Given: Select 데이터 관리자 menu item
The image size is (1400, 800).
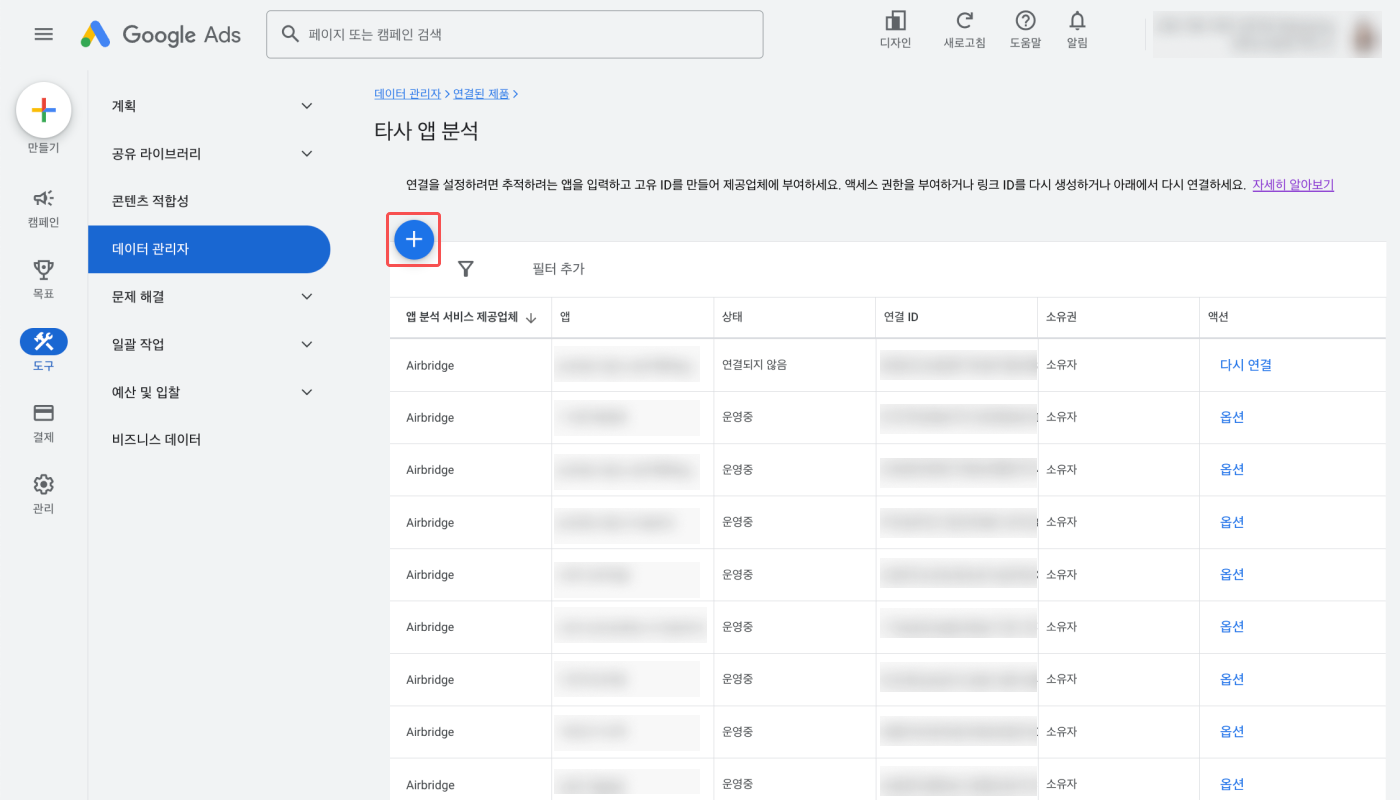Looking at the screenshot, I should [x=209, y=249].
